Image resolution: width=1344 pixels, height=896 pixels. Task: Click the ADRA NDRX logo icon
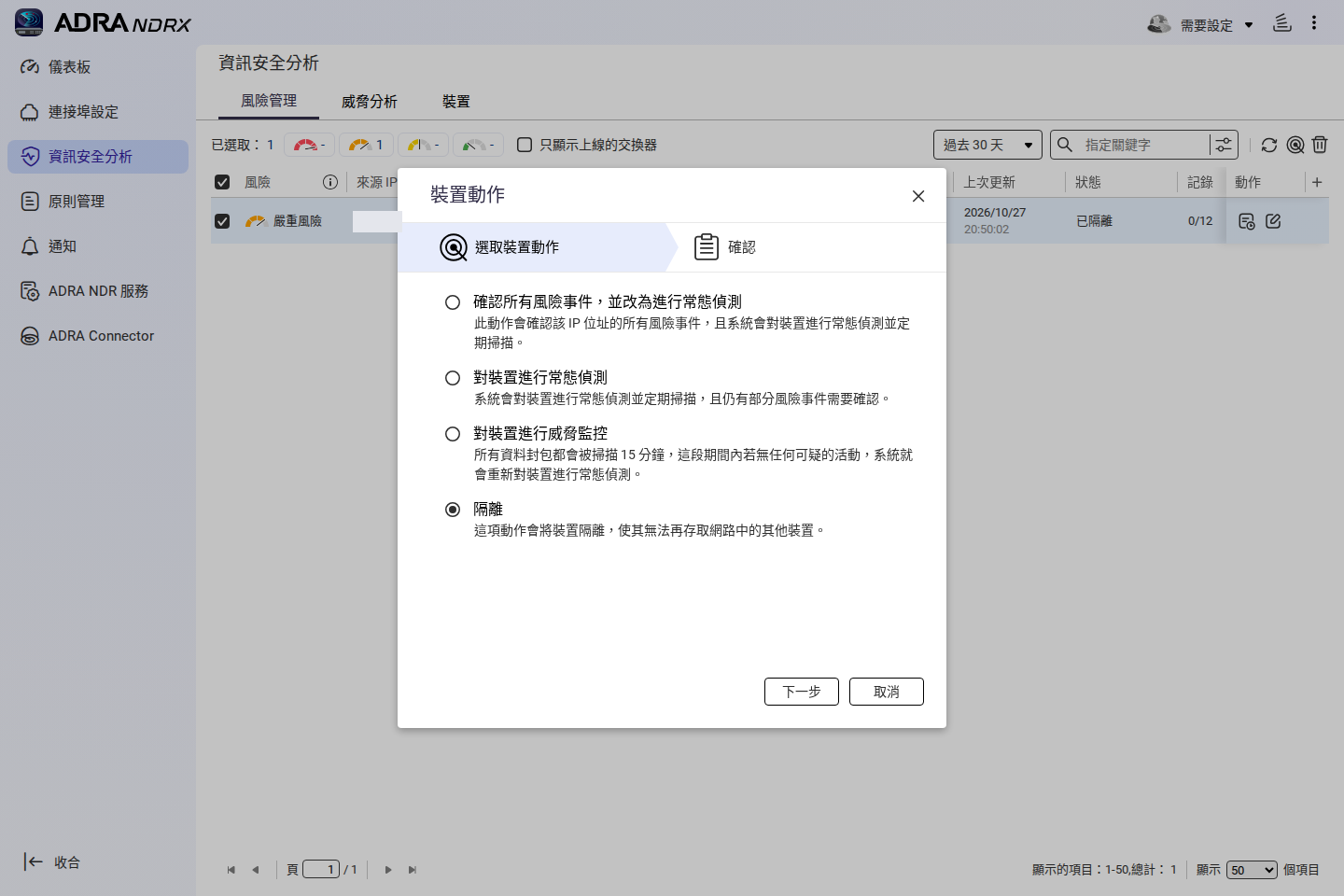[x=29, y=22]
